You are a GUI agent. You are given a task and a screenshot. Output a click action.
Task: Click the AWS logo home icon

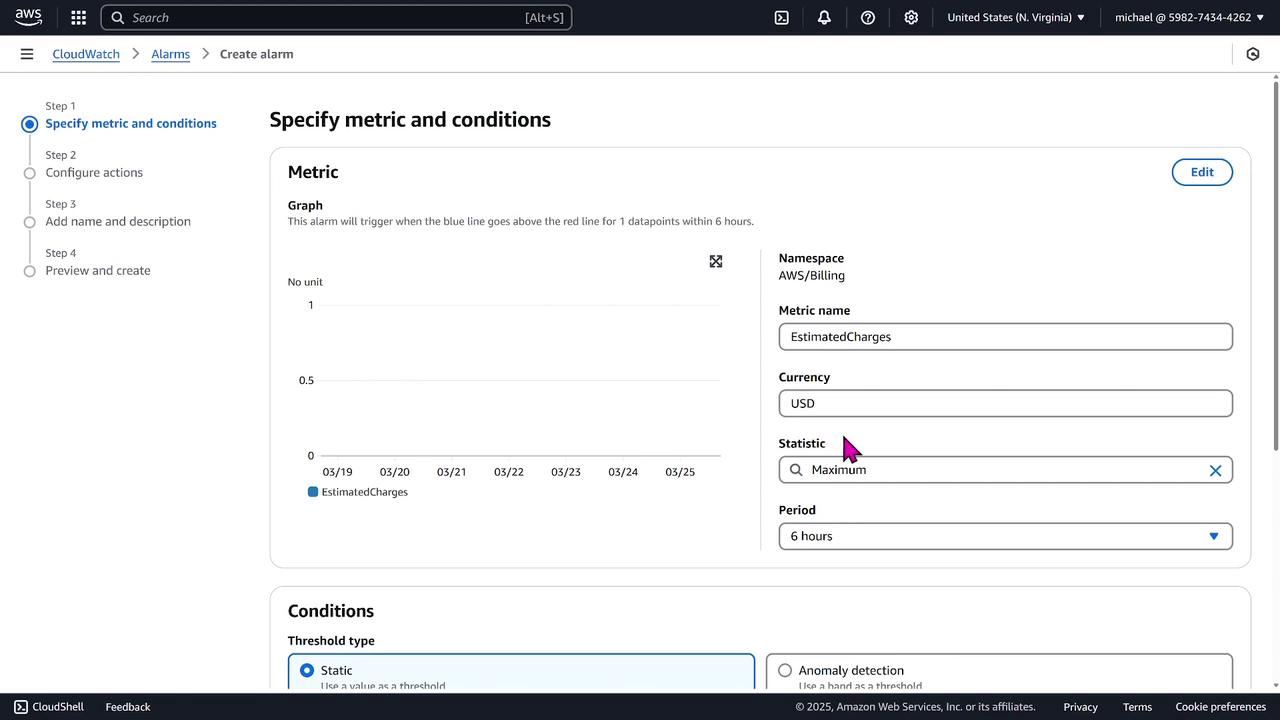(28, 17)
